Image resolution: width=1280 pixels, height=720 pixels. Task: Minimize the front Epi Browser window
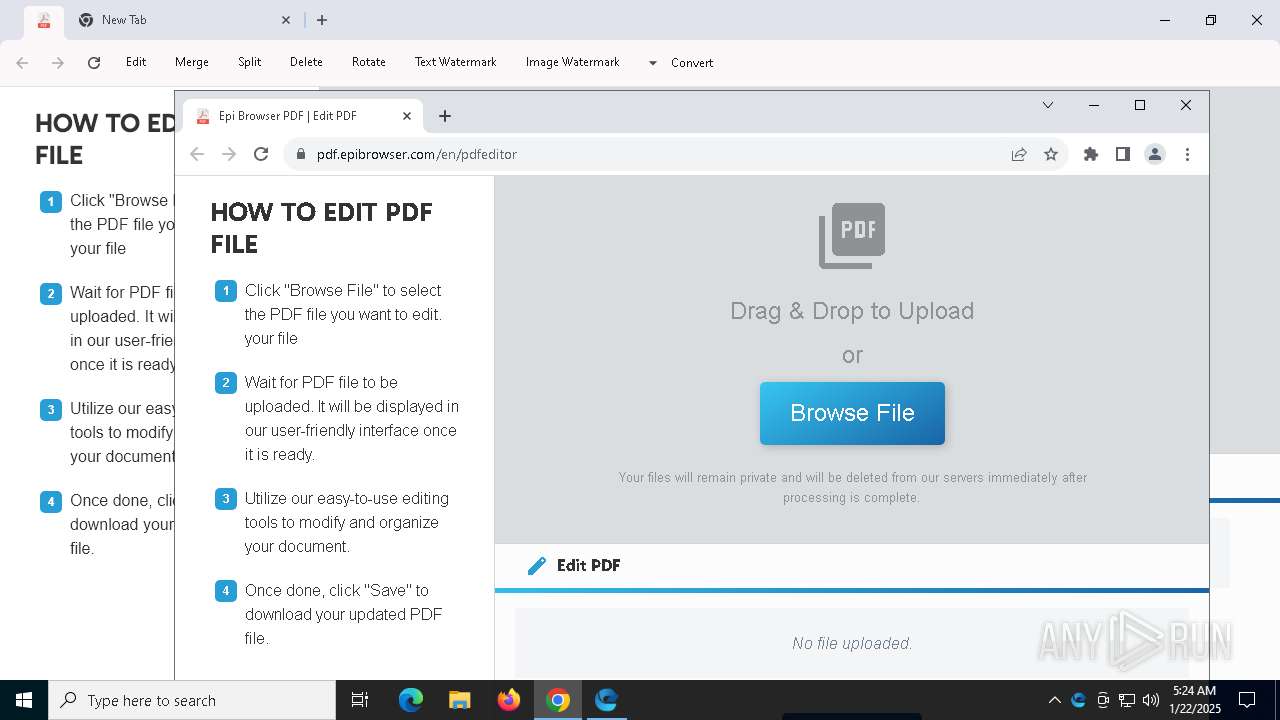[x=1094, y=105]
